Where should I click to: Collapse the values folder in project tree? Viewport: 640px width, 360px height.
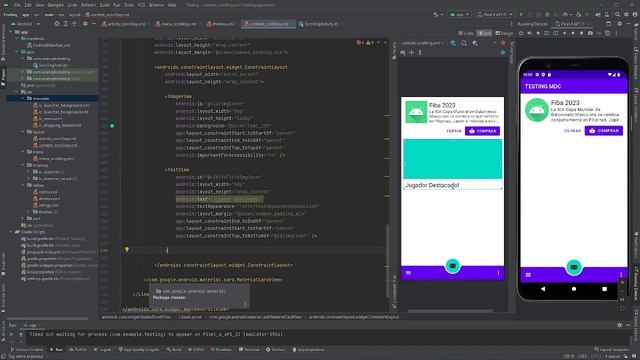[x=23, y=185]
